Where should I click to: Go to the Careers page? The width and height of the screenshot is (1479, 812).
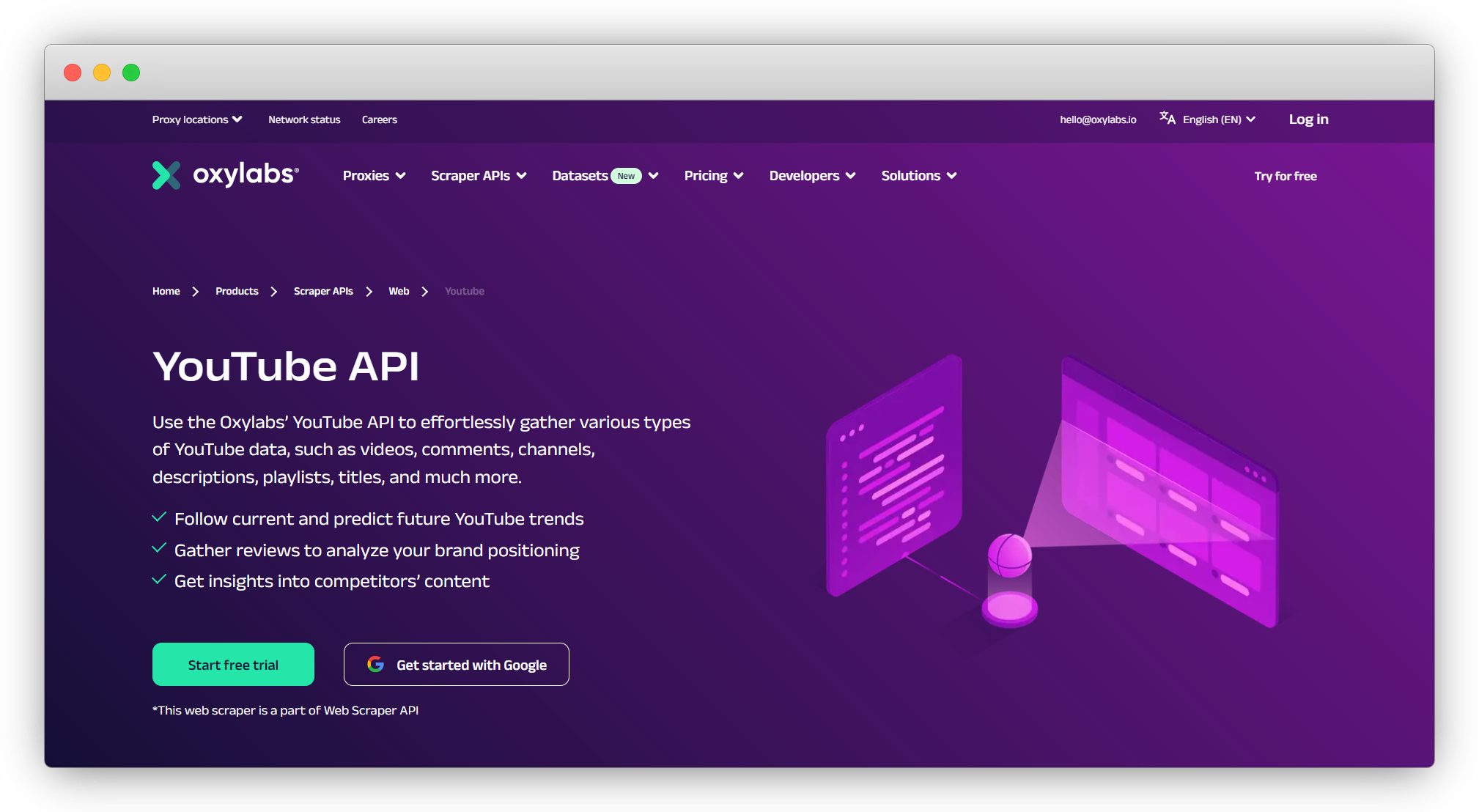(x=380, y=119)
